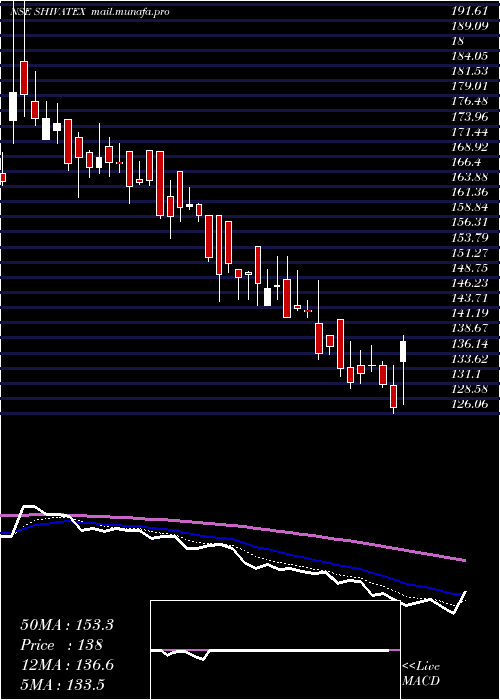Viewport: 500px width, 700px height.
Task: Click the 133.62 price axis label
Action: [x=469, y=359]
